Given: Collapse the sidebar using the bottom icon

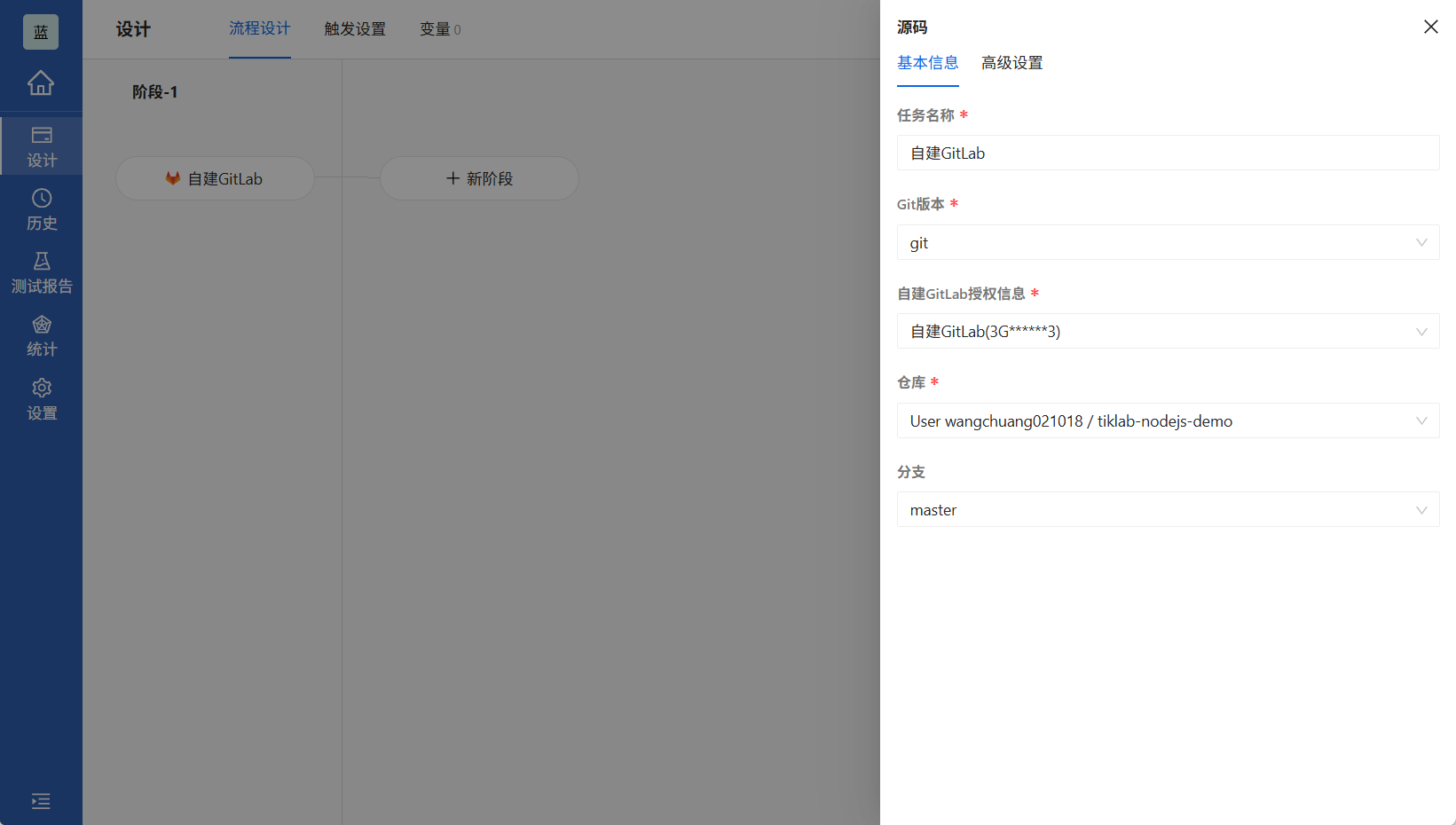Looking at the screenshot, I should click(x=41, y=801).
